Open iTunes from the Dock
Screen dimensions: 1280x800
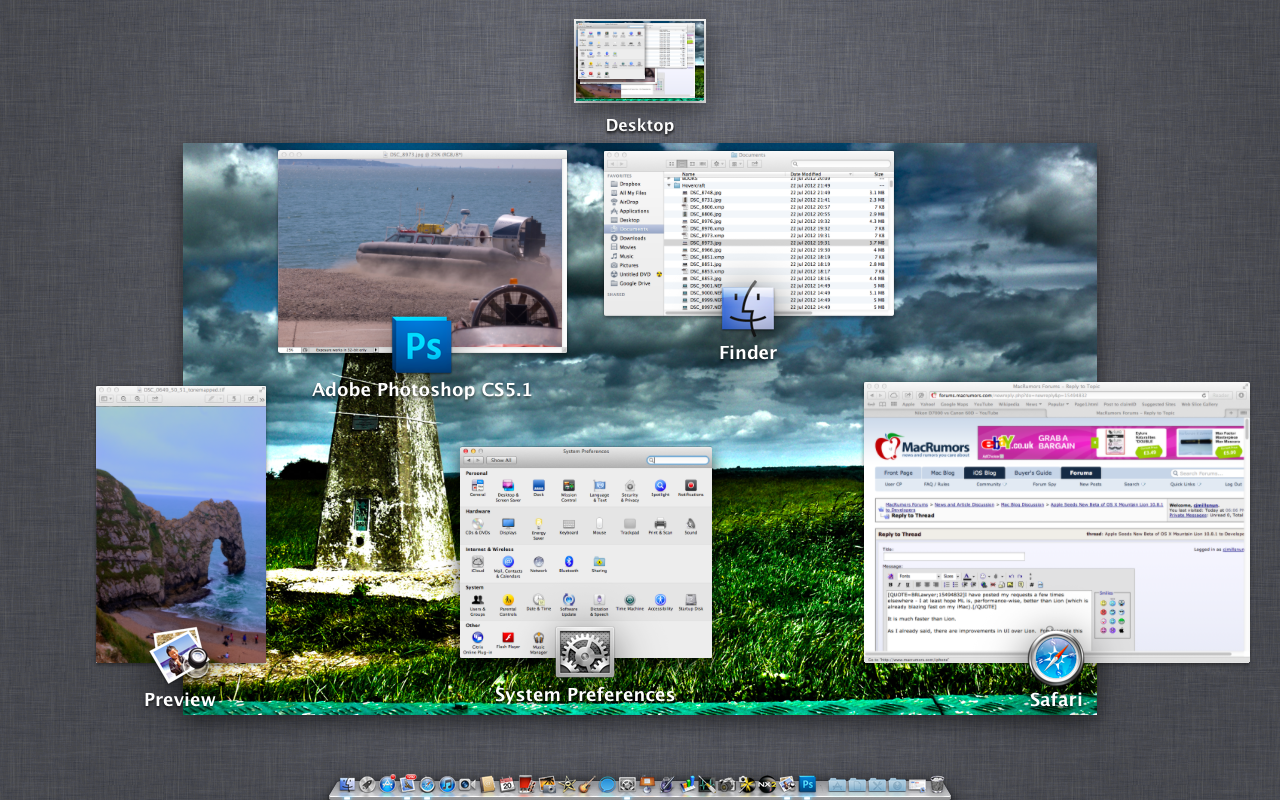447,784
